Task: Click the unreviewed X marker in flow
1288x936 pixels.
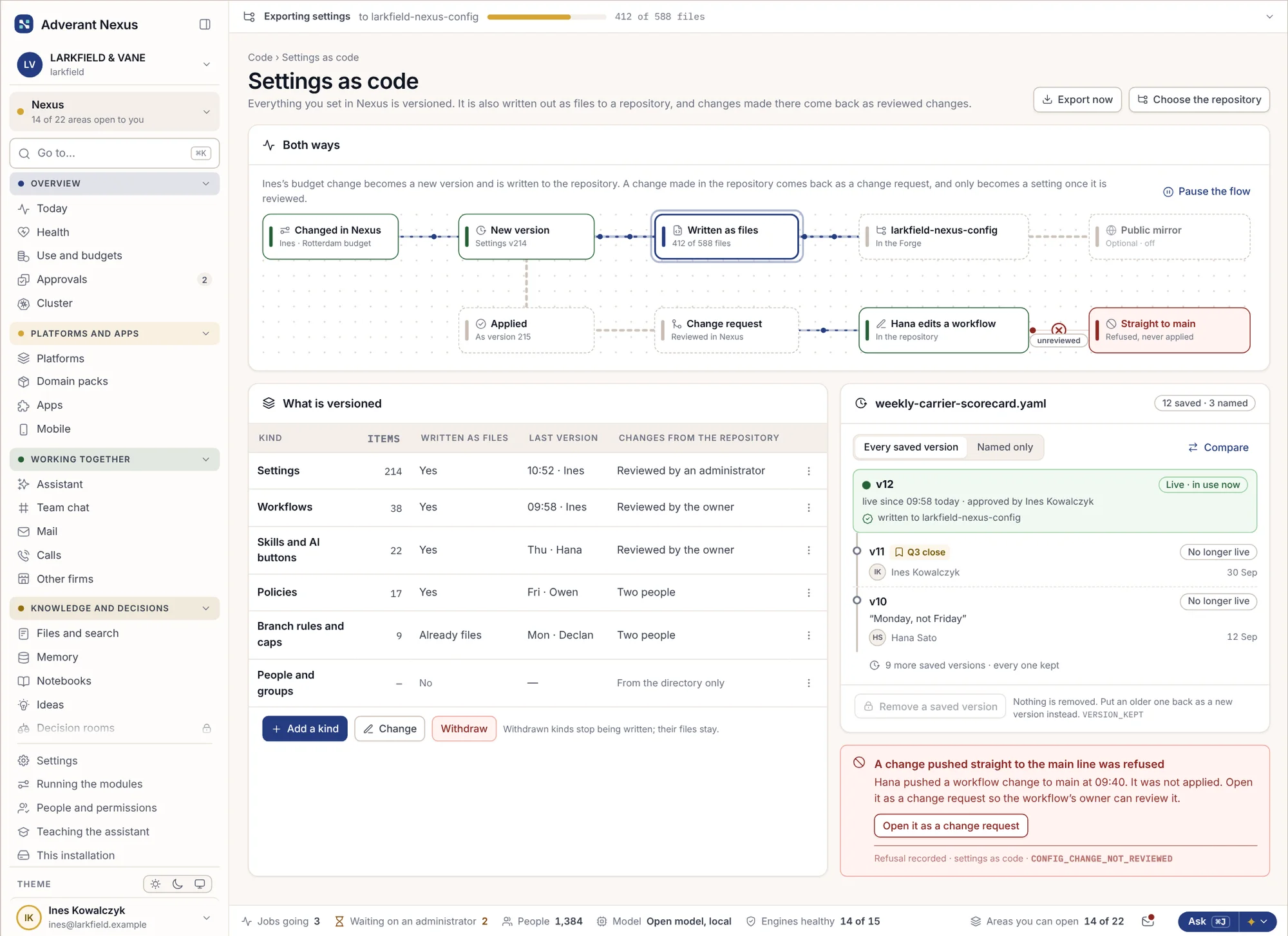Action: tap(1059, 330)
